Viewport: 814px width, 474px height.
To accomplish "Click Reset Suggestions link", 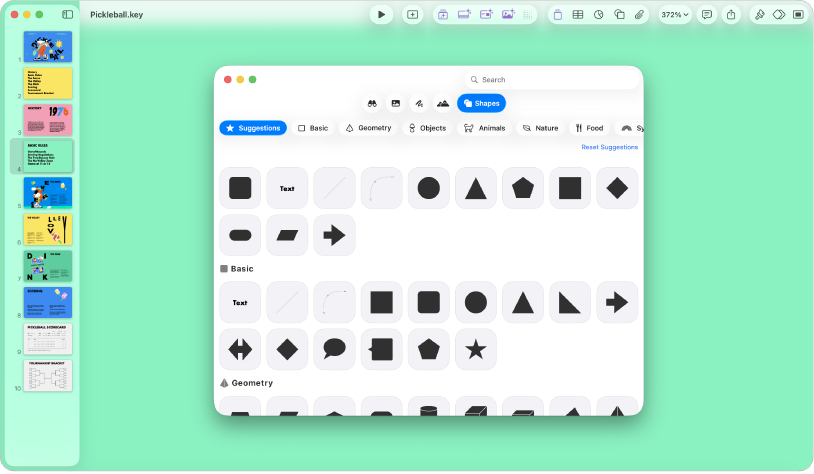I will [x=609, y=147].
